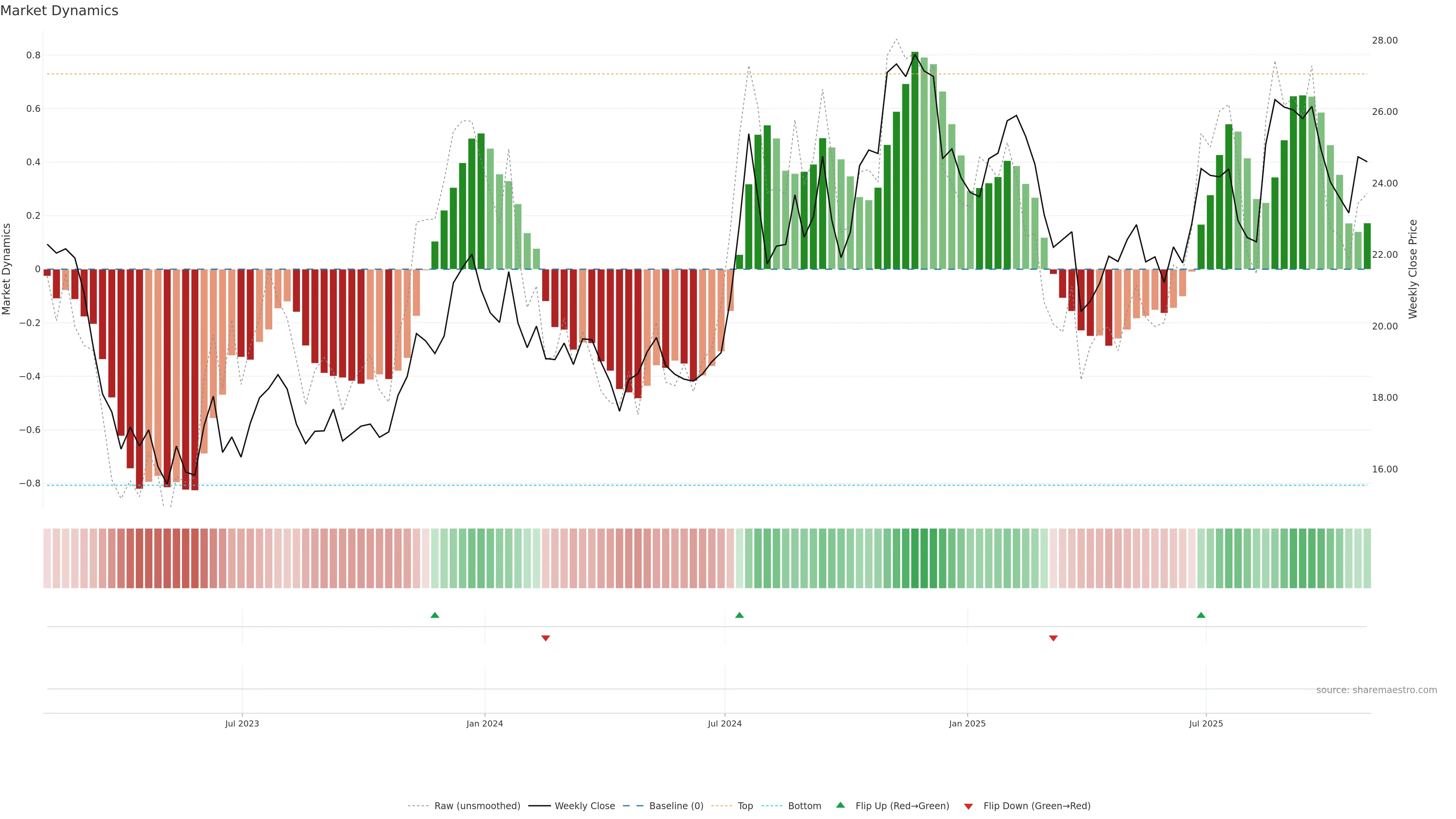Click the red flip-down marker after Jan 2025

1053,638
